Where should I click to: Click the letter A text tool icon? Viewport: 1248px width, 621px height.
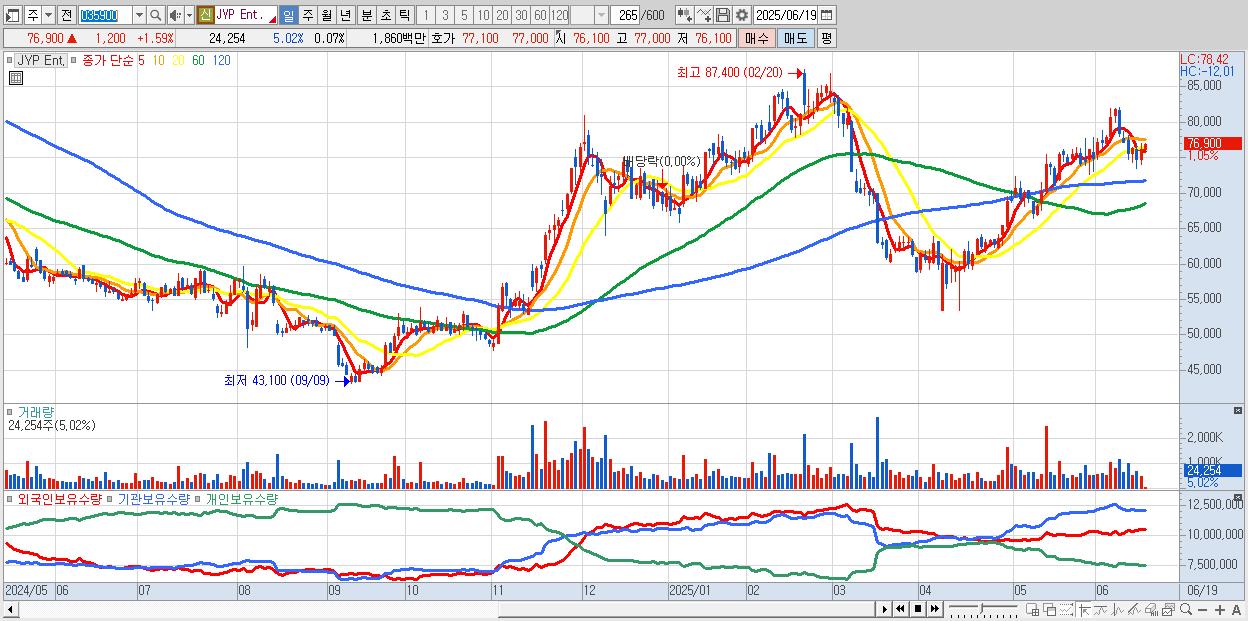point(1236,610)
